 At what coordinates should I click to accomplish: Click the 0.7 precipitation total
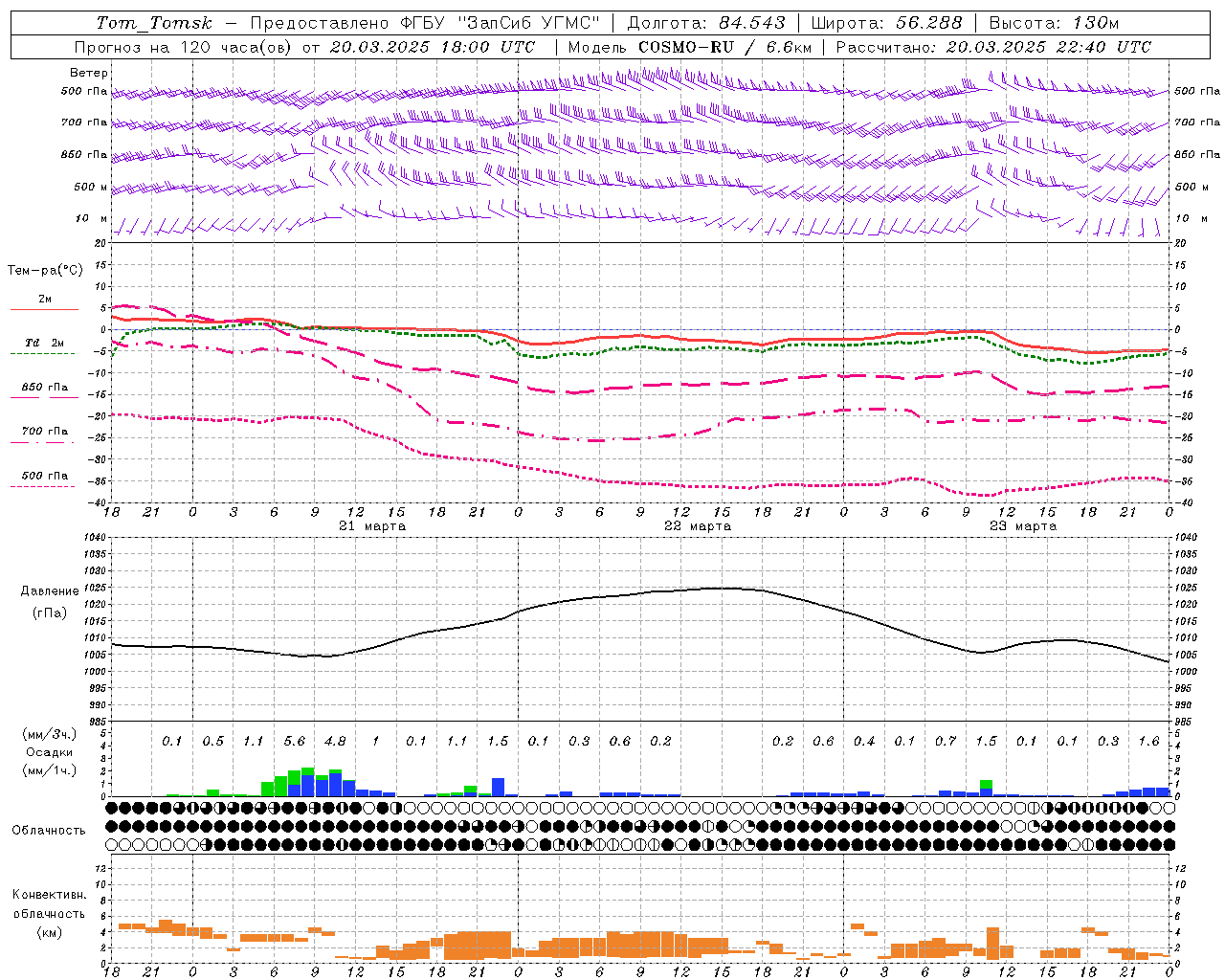click(x=946, y=742)
